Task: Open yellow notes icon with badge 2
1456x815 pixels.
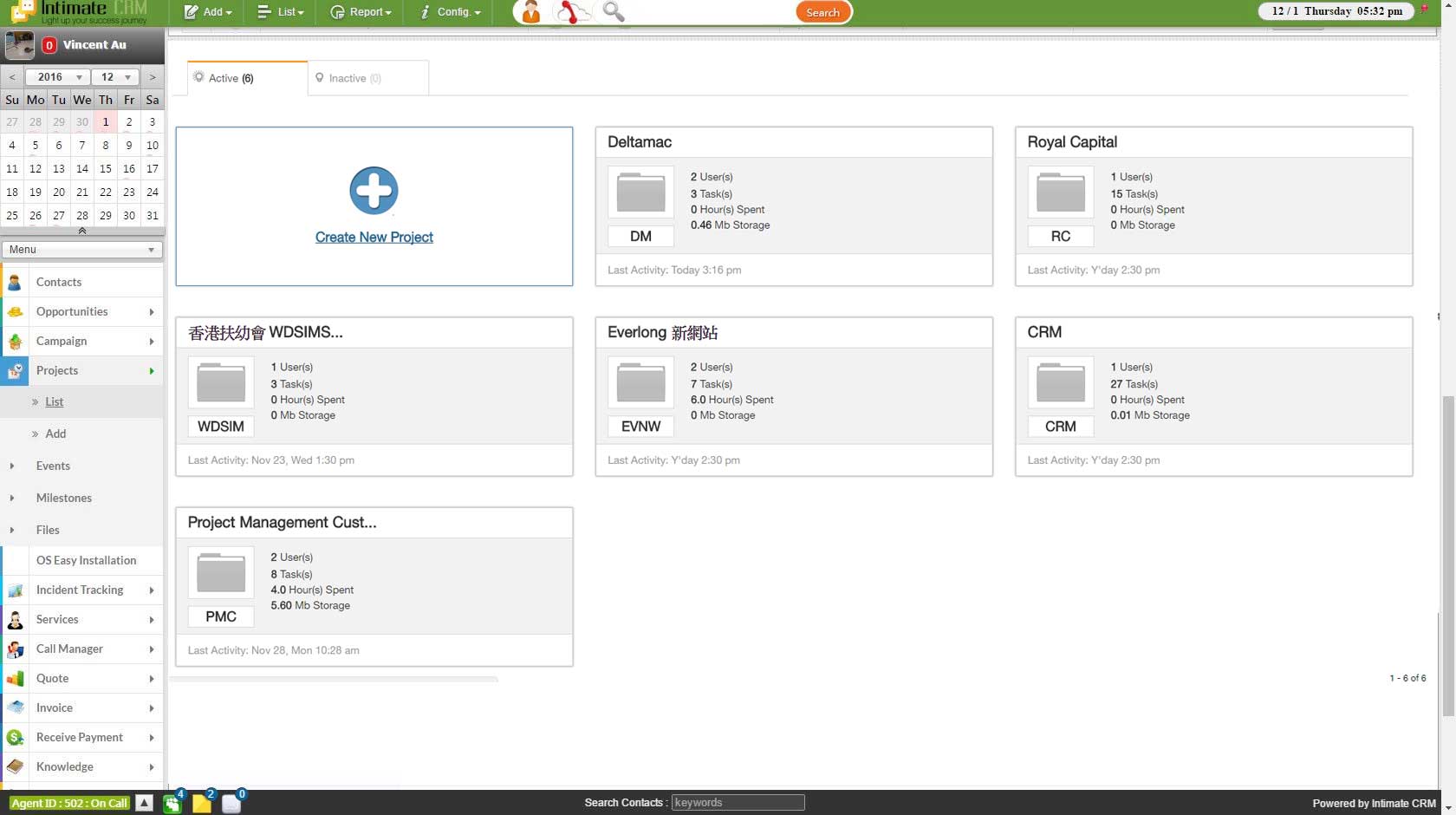Action: coord(202,803)
